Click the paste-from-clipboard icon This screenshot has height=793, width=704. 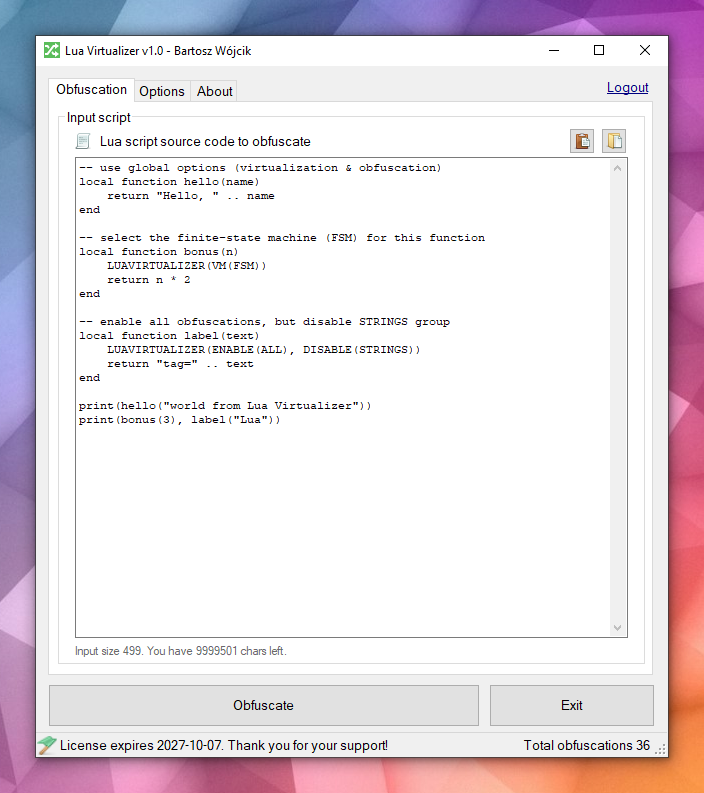coord(582,141)
